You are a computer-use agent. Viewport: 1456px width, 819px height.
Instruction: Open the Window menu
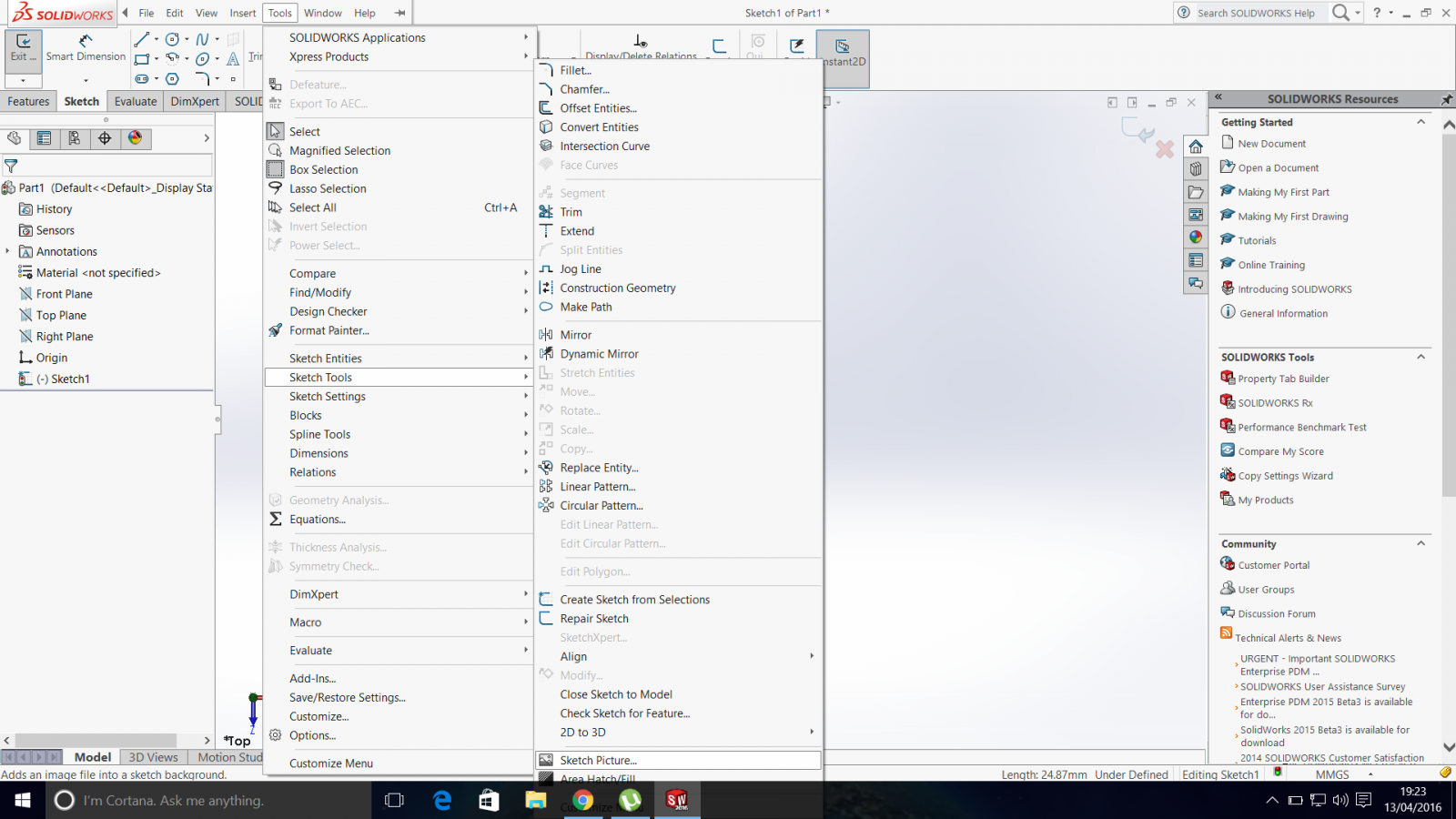pos(323,13)
